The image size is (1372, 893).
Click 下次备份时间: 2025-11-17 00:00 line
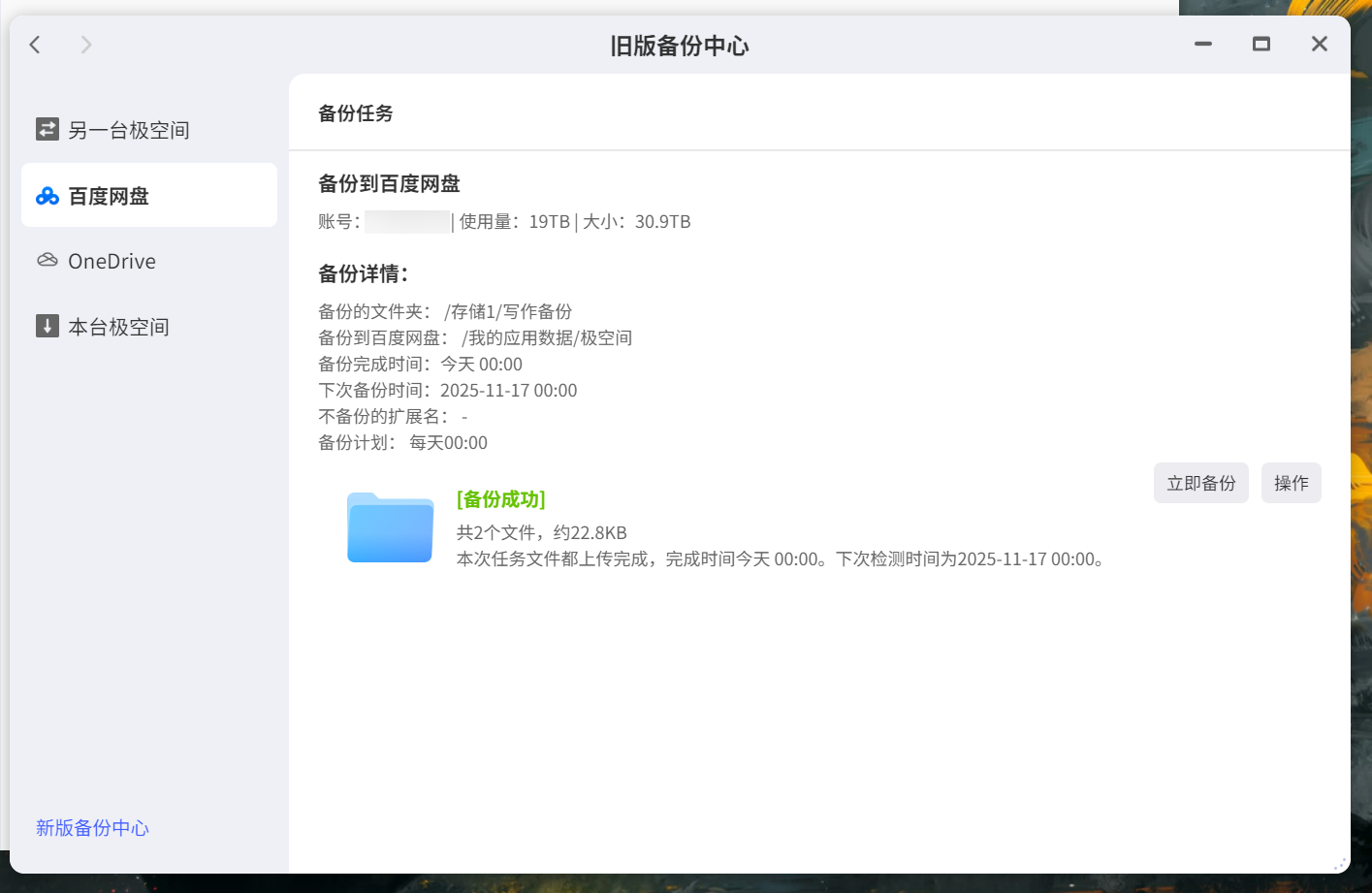click(x=448, y=390)
